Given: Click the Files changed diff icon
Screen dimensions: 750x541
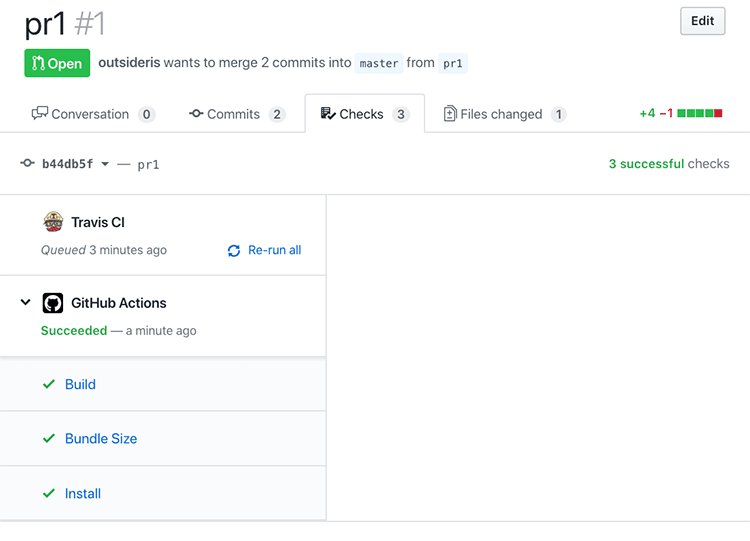Looking at the screenshot, I should [450, 113].
